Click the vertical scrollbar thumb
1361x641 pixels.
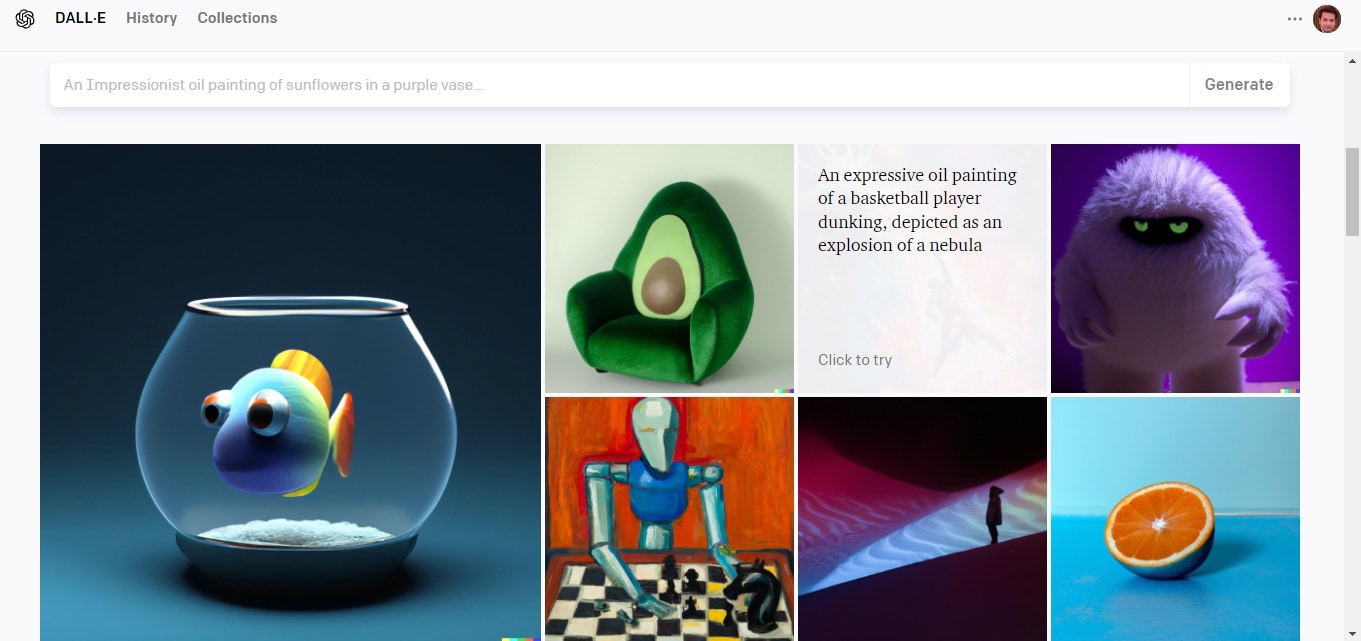pos(1352,192)
